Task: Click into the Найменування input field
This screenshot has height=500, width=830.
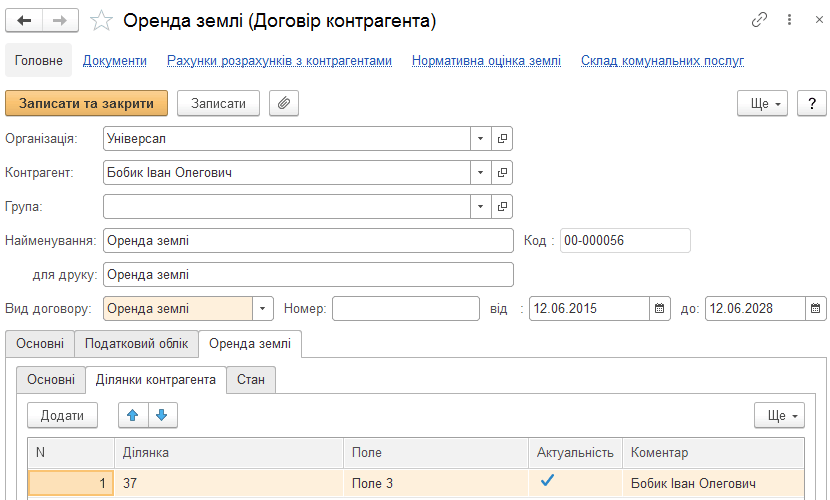Action: click(308, 240)
